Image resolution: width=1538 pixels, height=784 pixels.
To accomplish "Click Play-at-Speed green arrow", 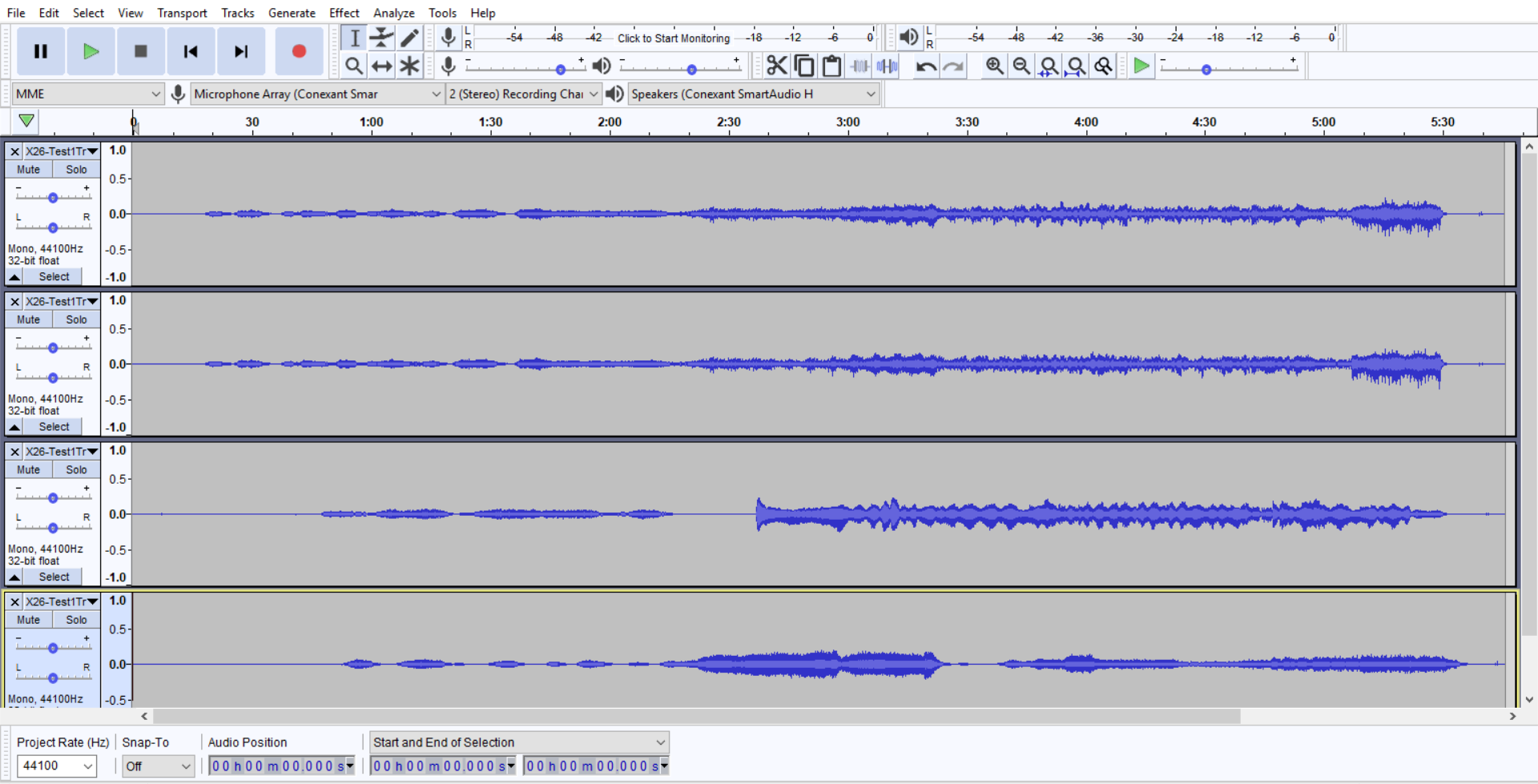I will click(1141, 66).
